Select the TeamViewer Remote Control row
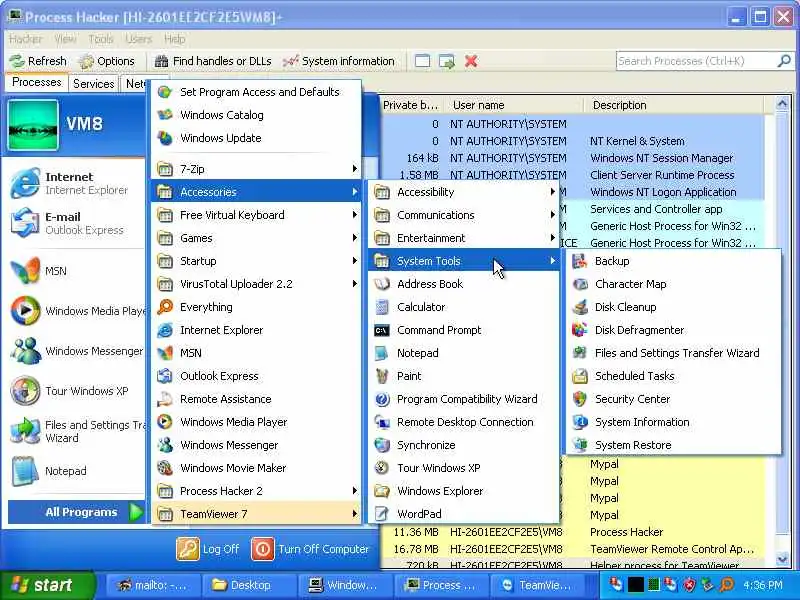 point(572,549)
